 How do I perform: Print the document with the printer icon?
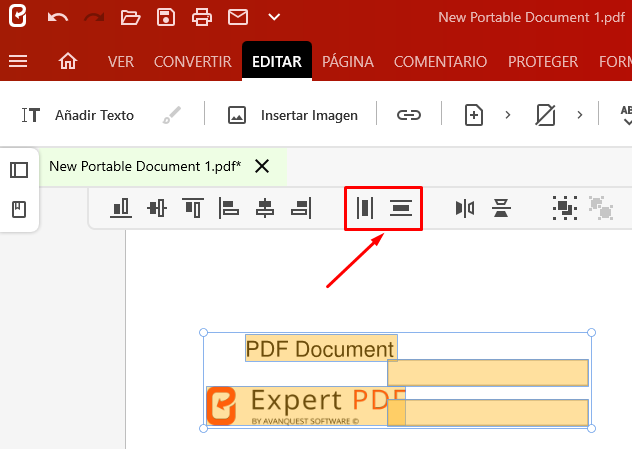(x=202, y=17)
